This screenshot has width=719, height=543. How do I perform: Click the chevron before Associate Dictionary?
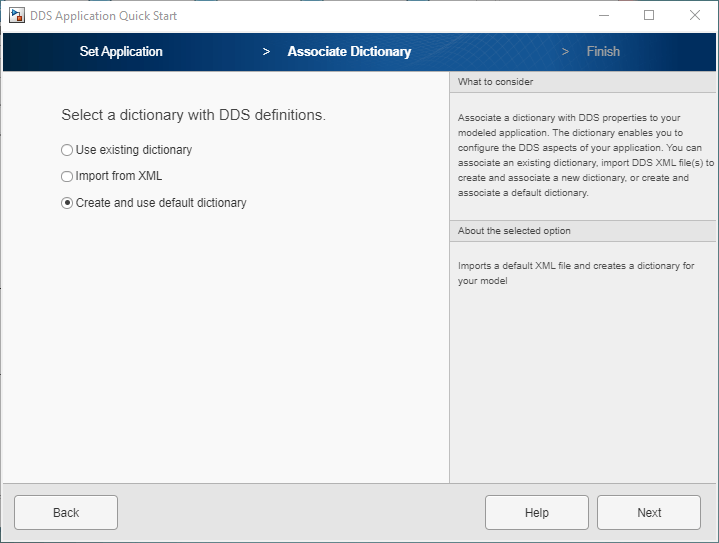click(x=266, y=52)
